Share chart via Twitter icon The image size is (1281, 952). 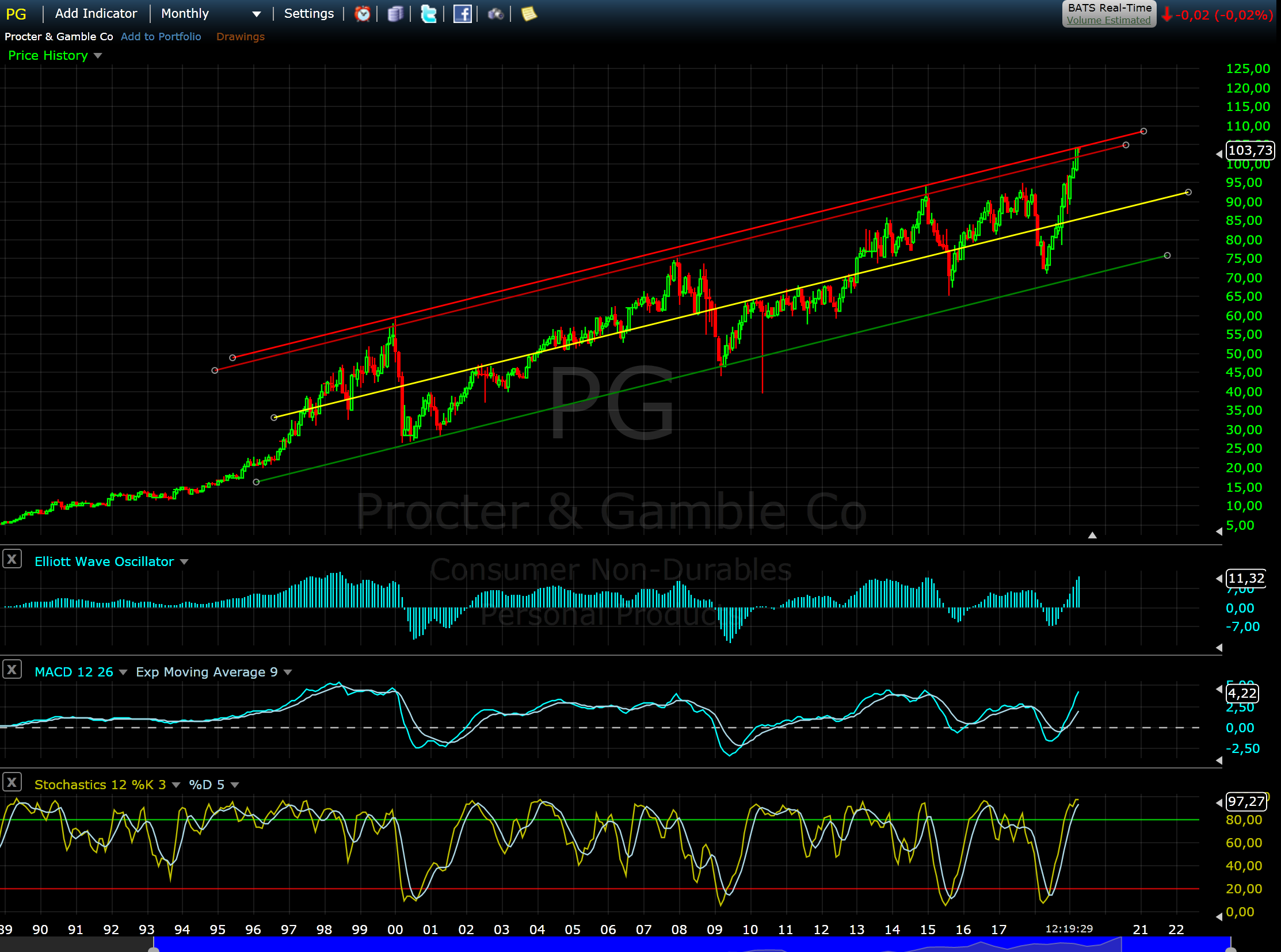click(x=428, y=14)
